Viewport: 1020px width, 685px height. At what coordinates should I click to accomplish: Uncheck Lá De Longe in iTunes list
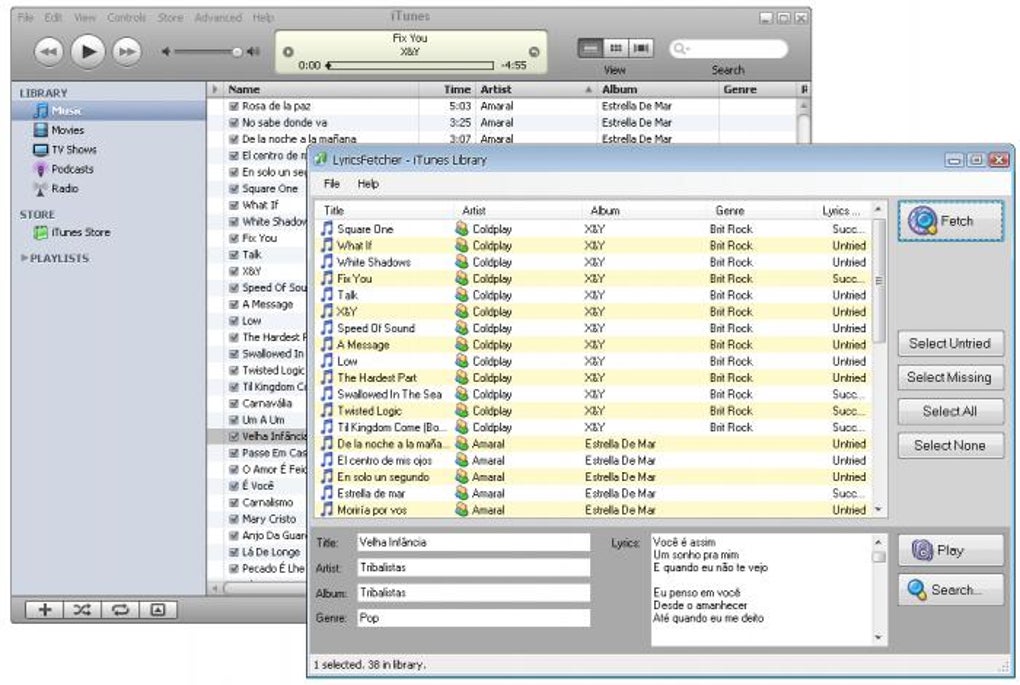(x=234, y=552)
